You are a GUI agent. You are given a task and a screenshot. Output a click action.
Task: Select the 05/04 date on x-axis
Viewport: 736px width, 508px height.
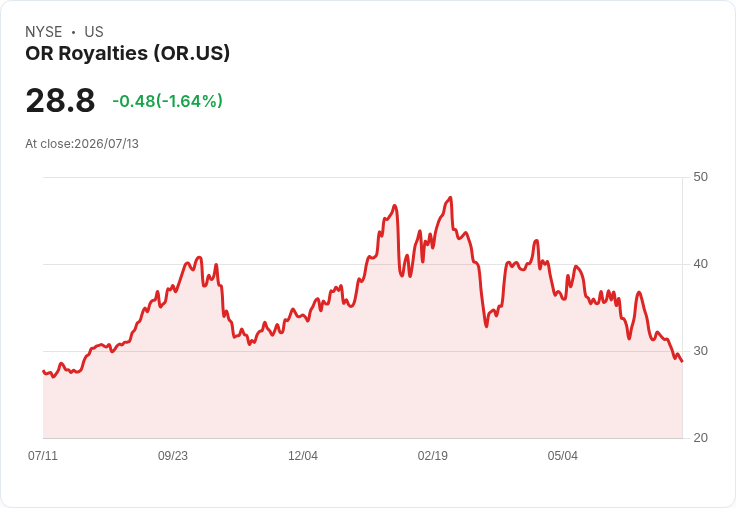point(562,456)
